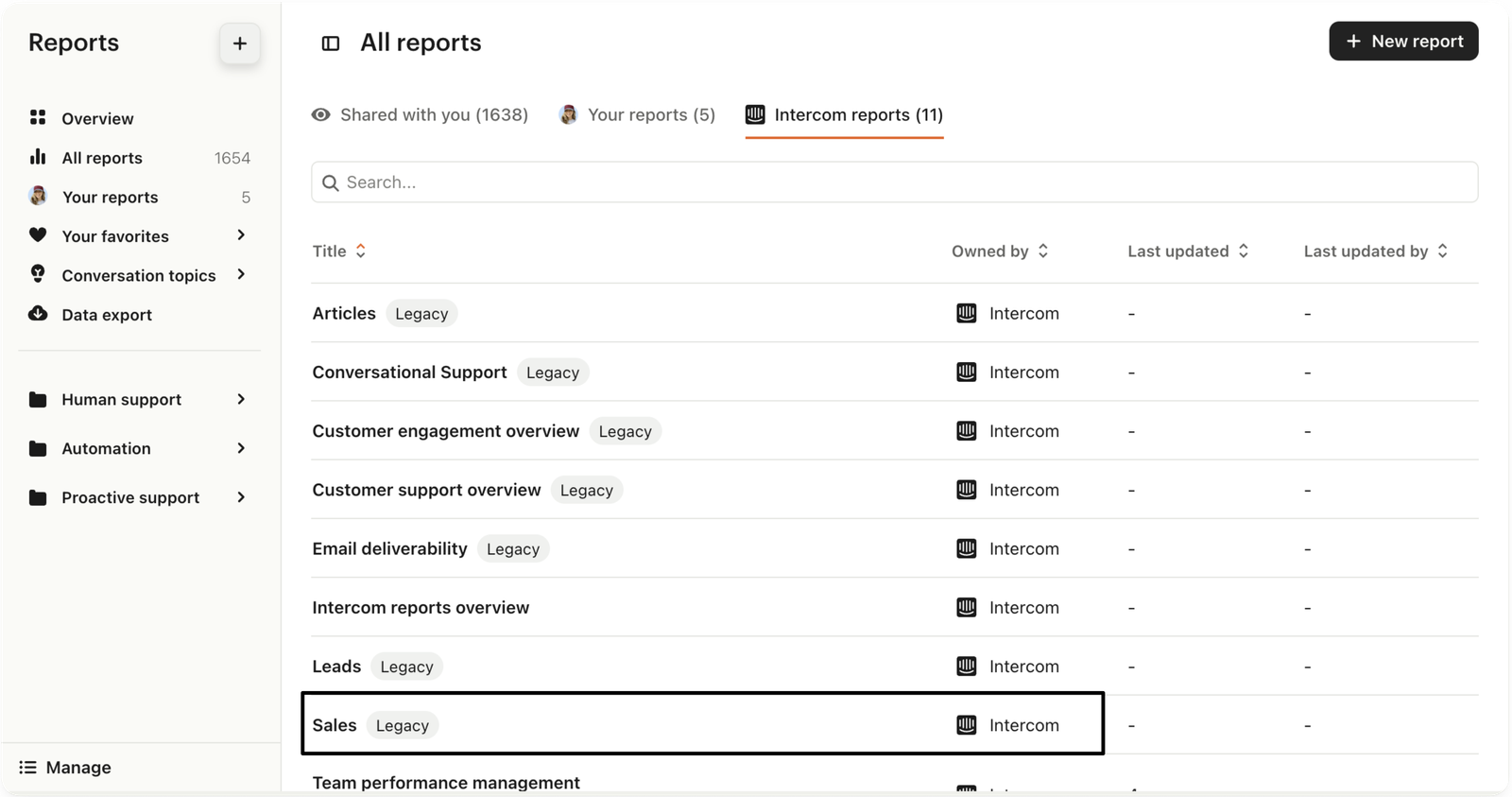
Task: Click Intercom owner icon in Customer support overview row
Action: (x=966, y=490)
